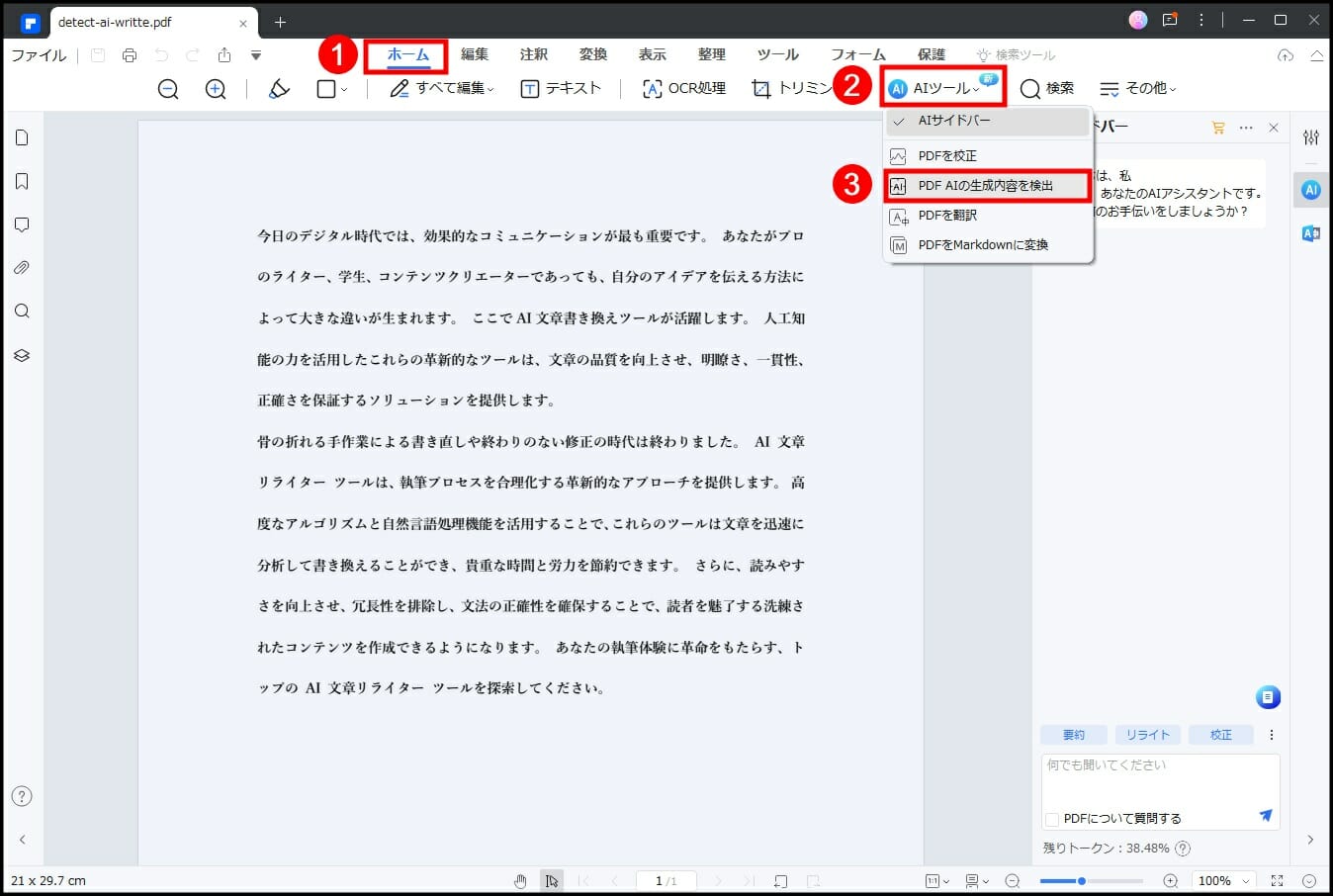Expand the すべて編集 dropdown
The height and width of the screenshot is (896, 1333).
tap(442, 89)
